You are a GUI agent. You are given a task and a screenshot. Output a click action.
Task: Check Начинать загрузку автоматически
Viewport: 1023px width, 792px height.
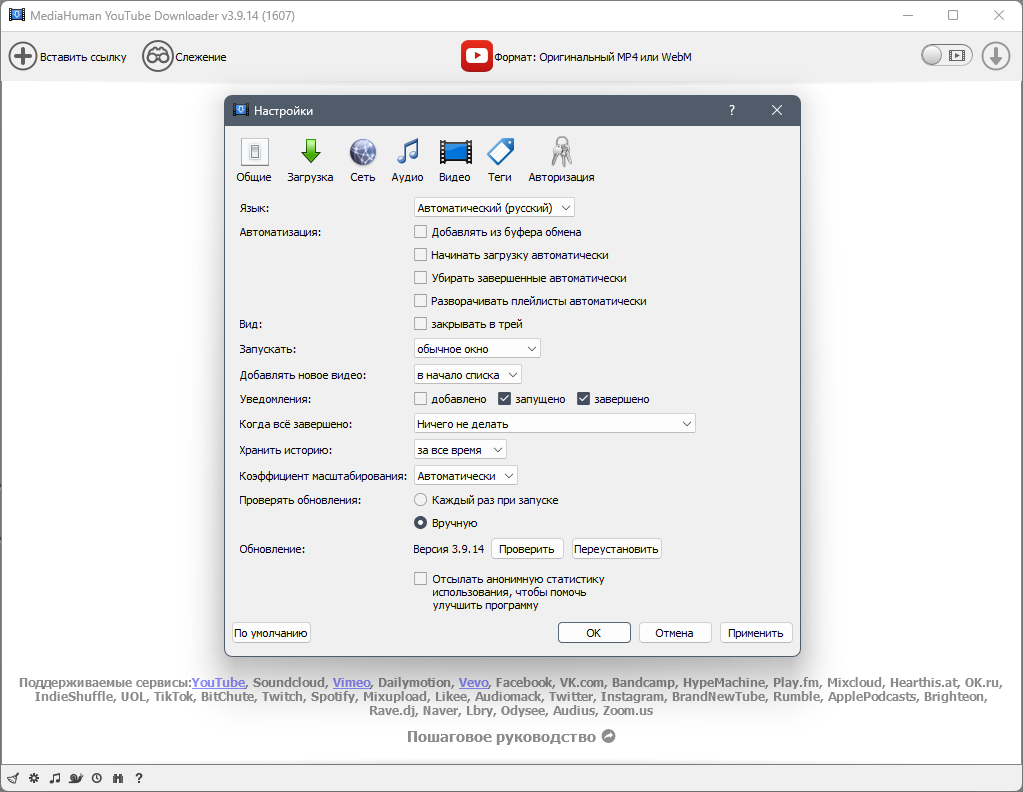coord(421,254)
